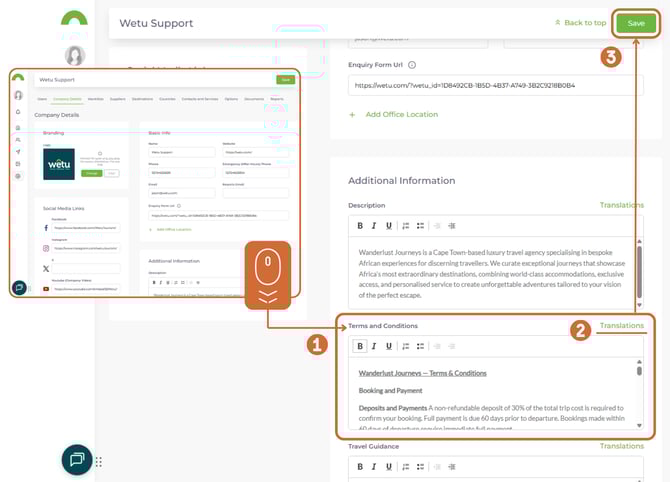Click into the Description text area
670x482 pixels.
491,273
